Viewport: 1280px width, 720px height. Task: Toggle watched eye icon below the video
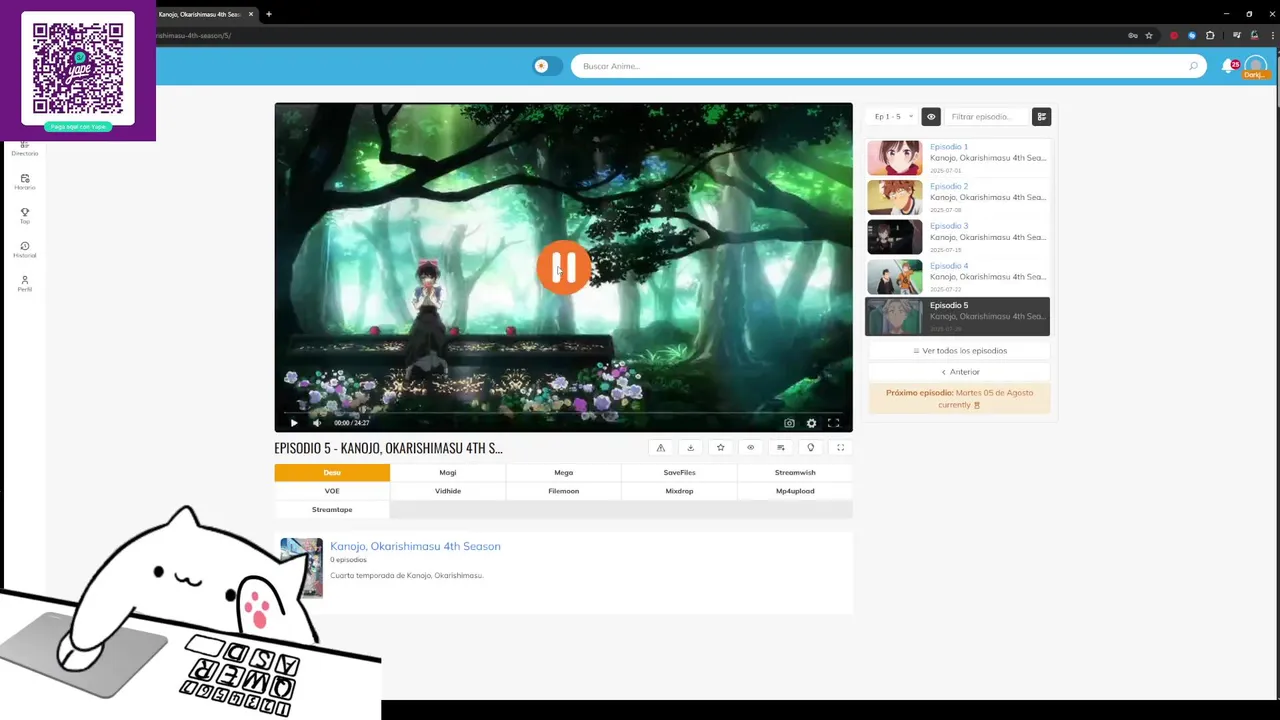pyautogui.click(x=750, y=448)
